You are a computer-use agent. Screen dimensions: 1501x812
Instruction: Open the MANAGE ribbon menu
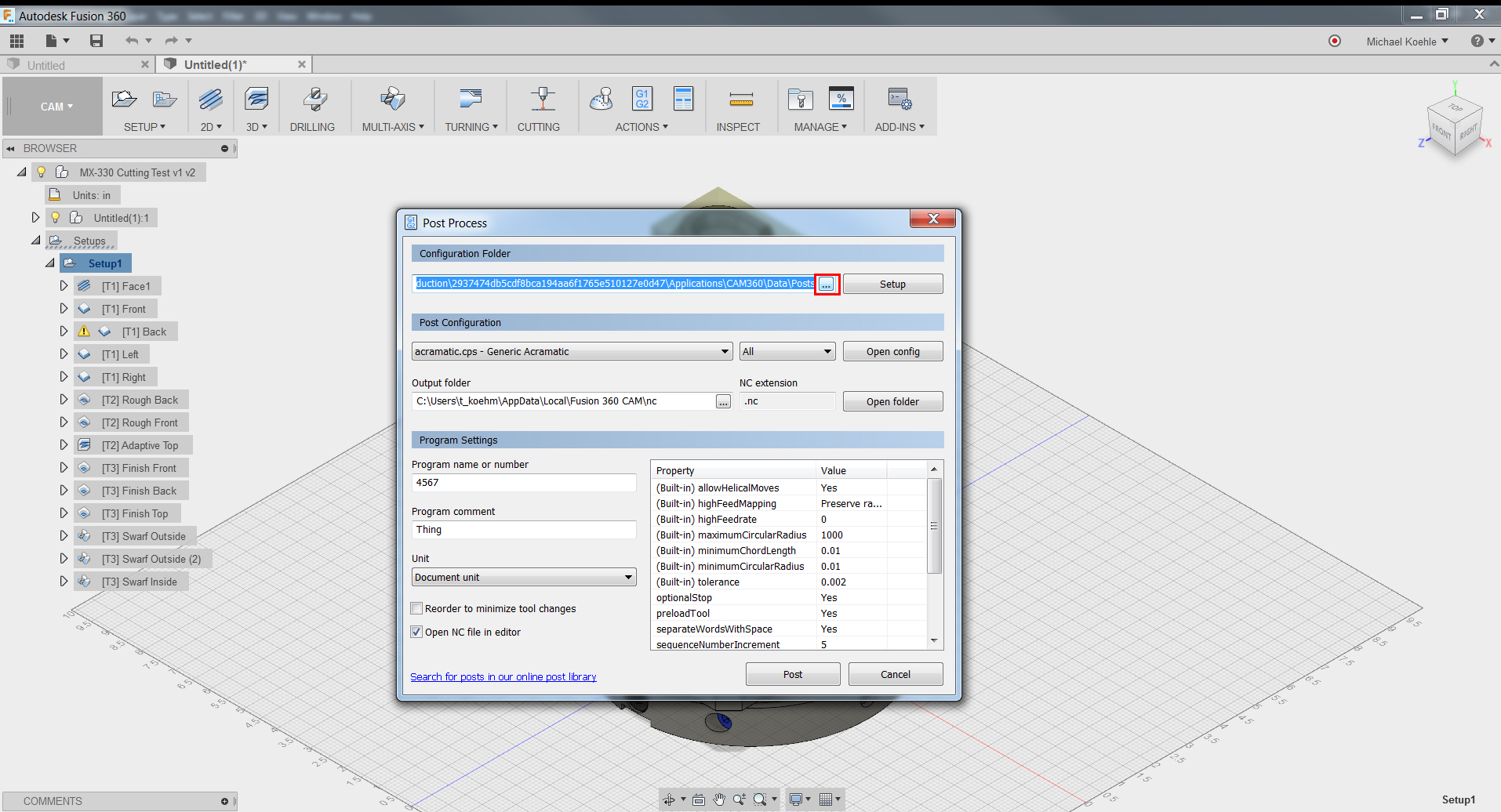click(820, 127)
